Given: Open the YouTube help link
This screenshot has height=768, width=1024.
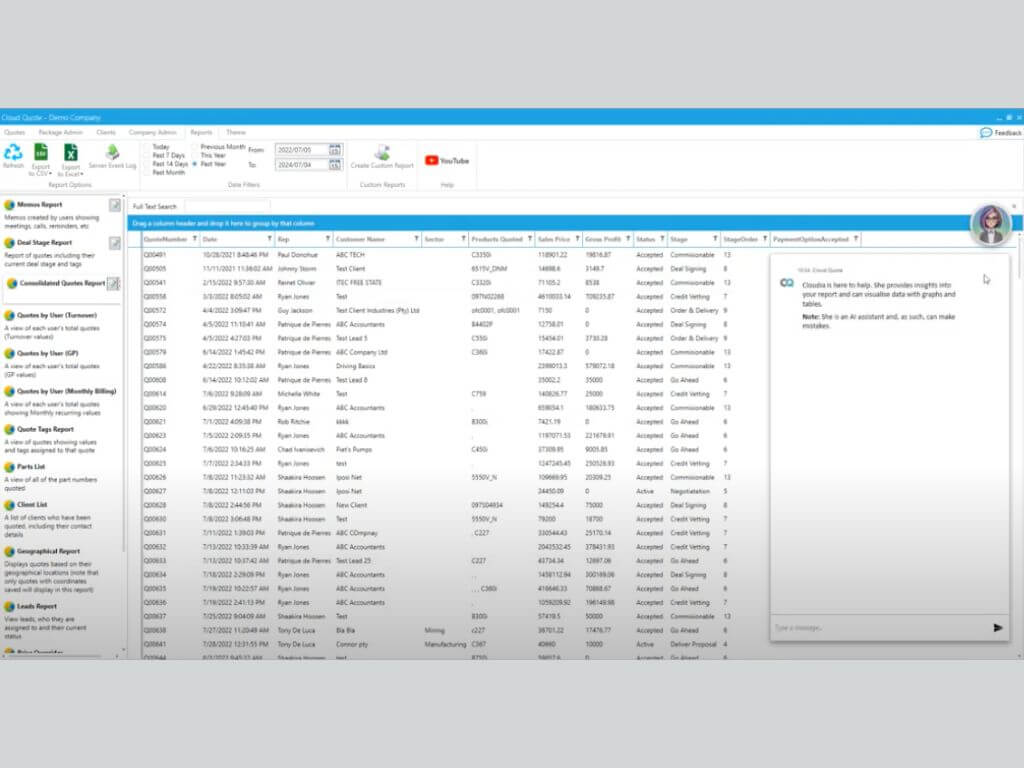Looking at the screenshot, I should (446, 160).
